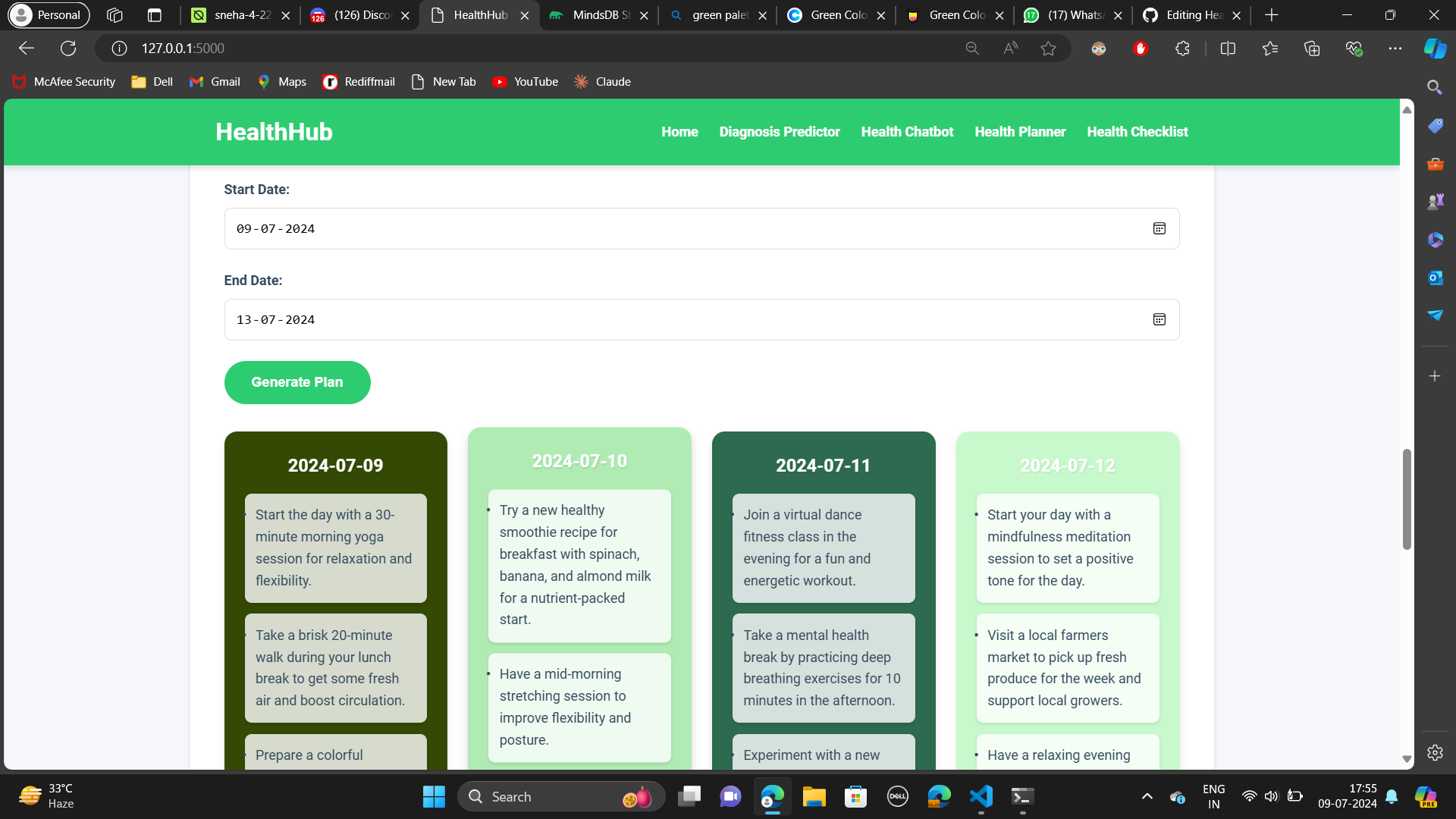1456x819 pixels.
Task: Open the Settings gear in Edge sidebar
Action: pyautogui.click(x=1436, y=752)
